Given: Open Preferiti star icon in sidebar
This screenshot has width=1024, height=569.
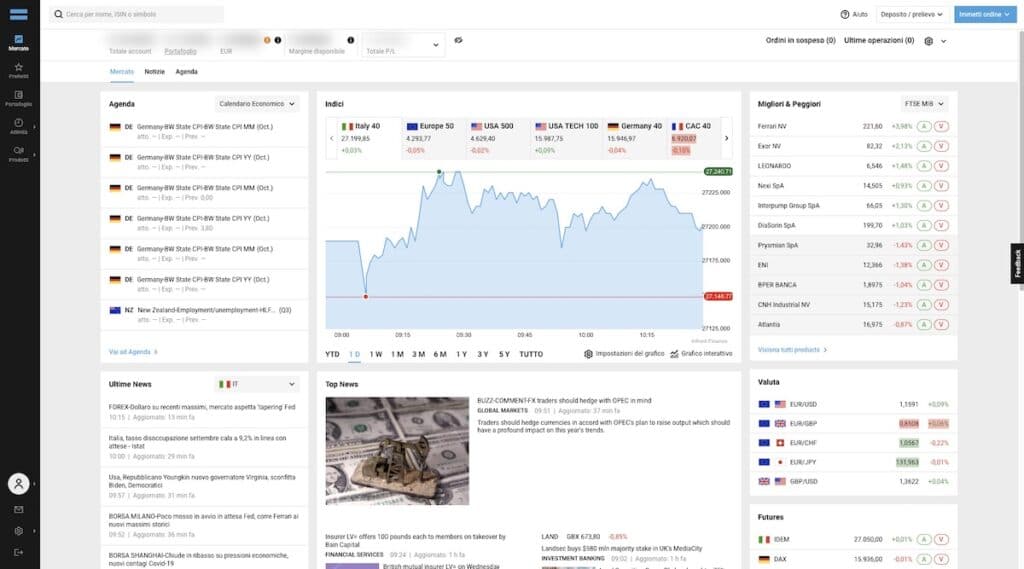Looking at the screenshot, I should 19,68.
